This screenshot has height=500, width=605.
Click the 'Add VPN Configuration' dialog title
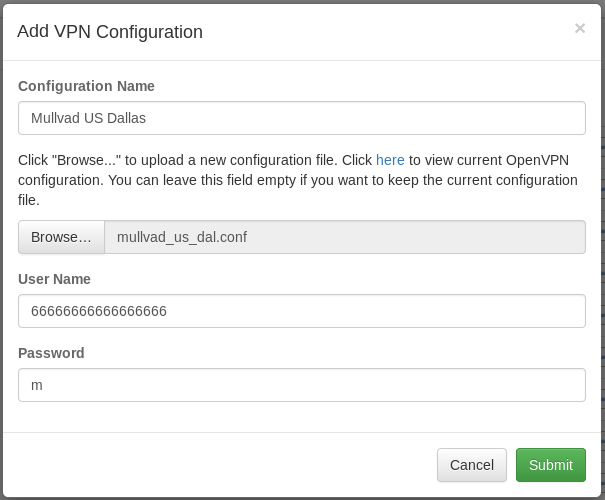coord(110,32)
